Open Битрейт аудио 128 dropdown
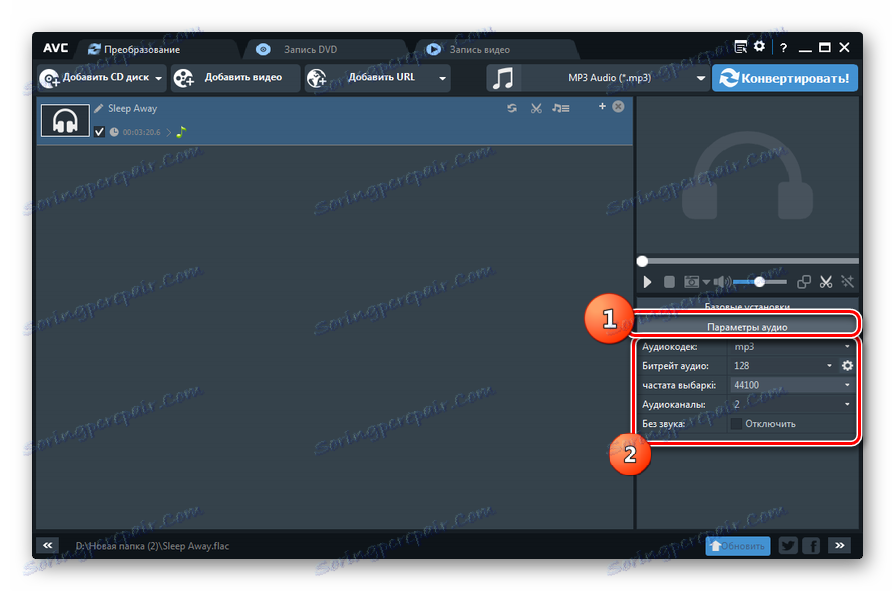This screenshot has height=591, width=895. (783, 365)
